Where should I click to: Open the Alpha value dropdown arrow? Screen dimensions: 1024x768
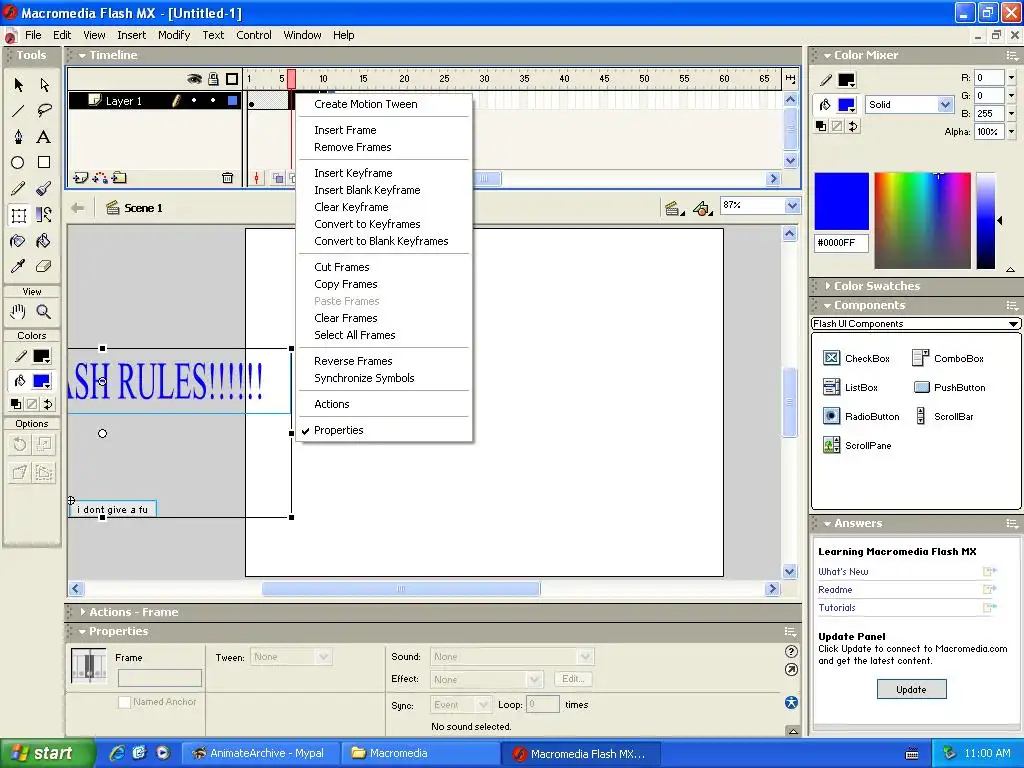pos(1012,132)
